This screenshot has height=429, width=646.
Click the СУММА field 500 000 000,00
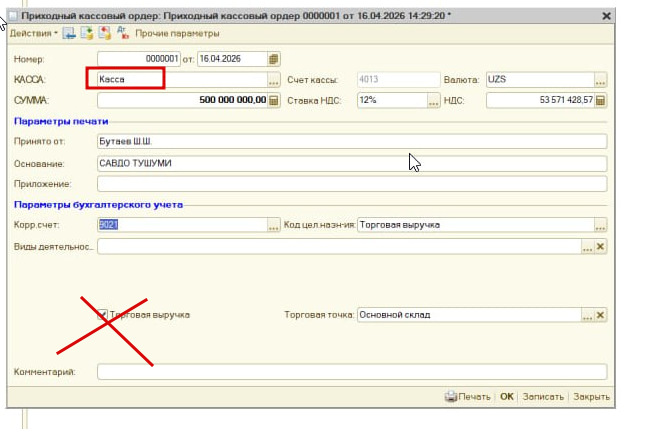pos(183,100)
